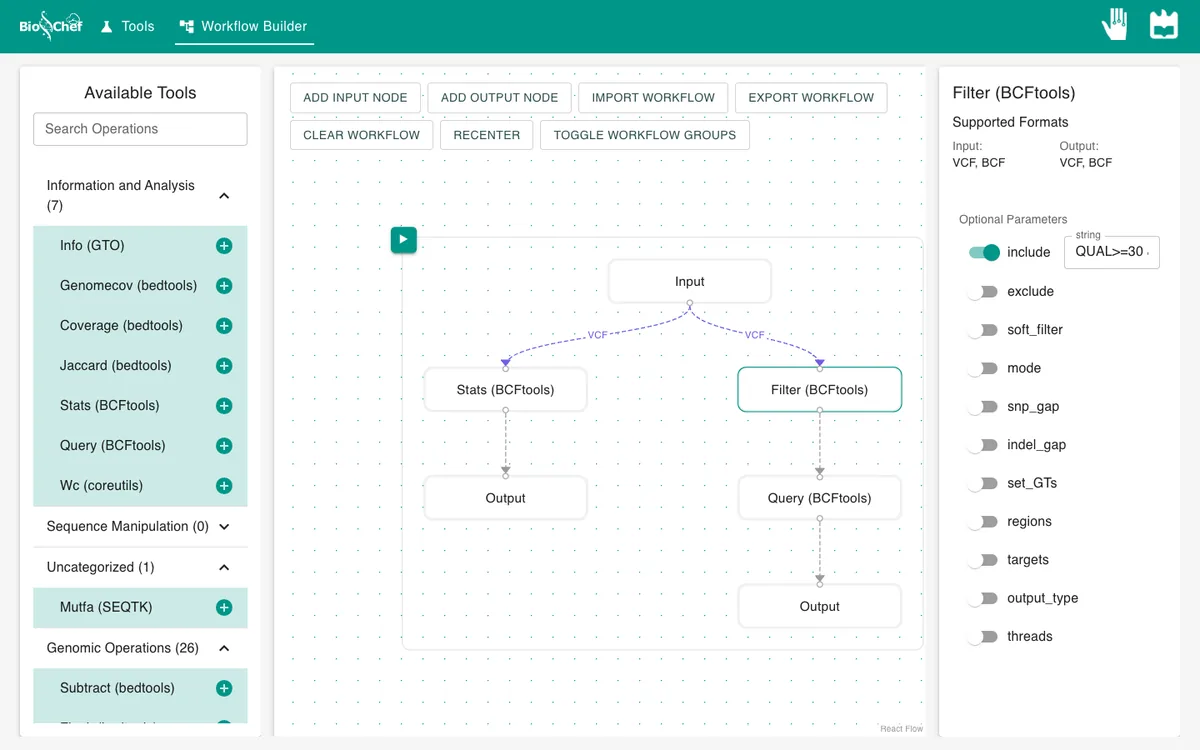This screenshot has height=750, width=1200.
Task: Turn on the mode parameter toggle
Action: (x=984, y=368)
